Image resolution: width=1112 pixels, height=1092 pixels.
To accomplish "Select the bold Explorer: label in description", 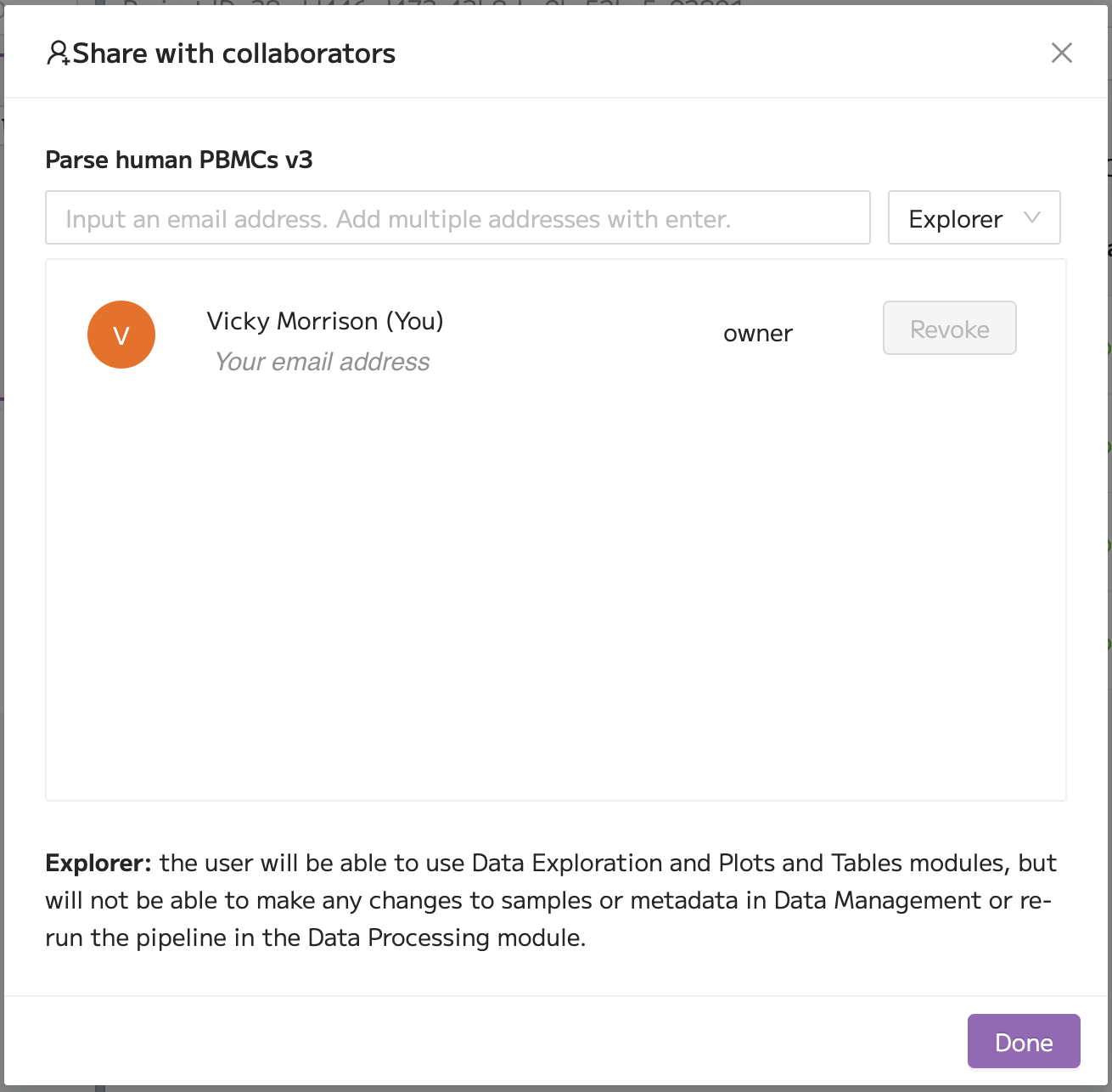I will [x=98, y=863].
